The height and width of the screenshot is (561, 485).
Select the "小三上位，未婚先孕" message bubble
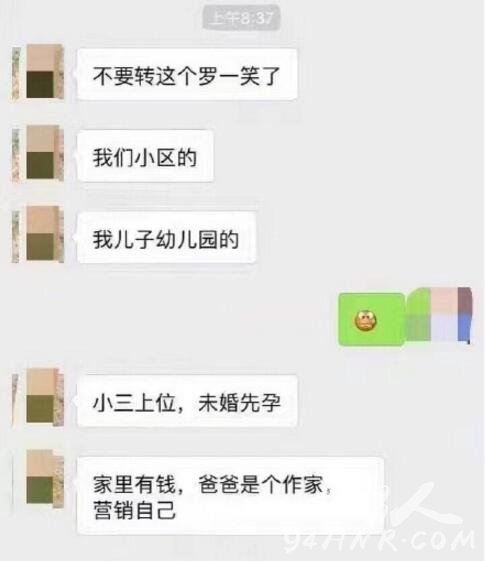[187, 401]
